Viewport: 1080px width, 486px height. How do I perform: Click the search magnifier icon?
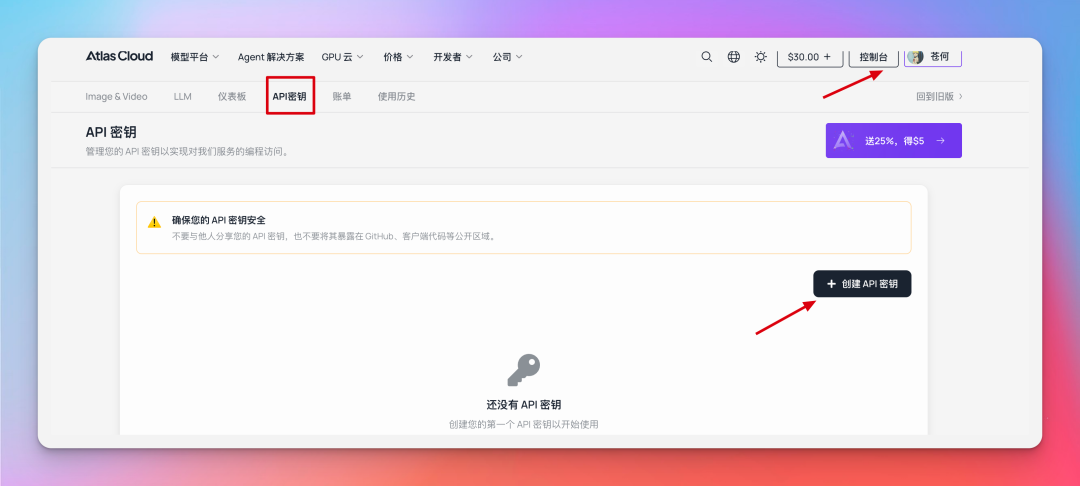707,57
